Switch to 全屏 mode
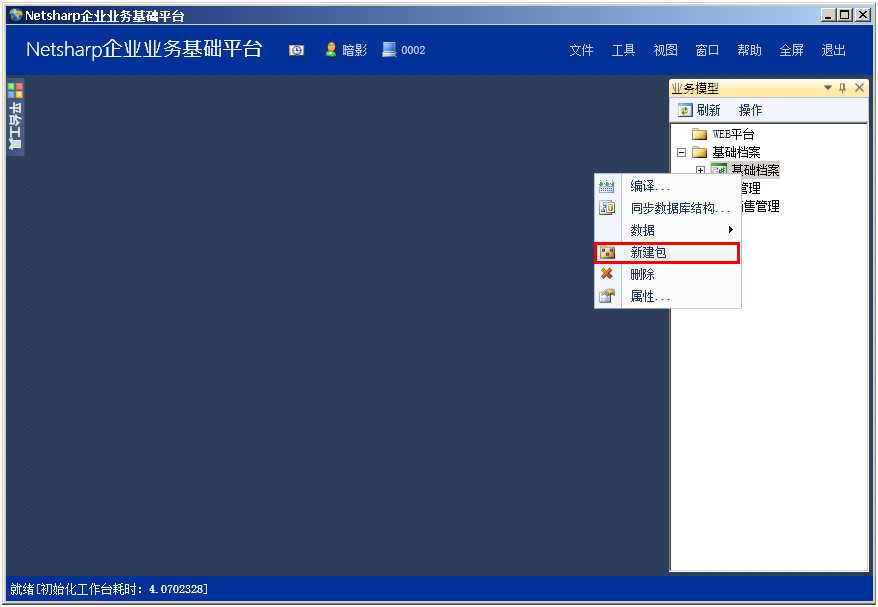Viewport: 878px width, 607px height. [x=791, y=50]
